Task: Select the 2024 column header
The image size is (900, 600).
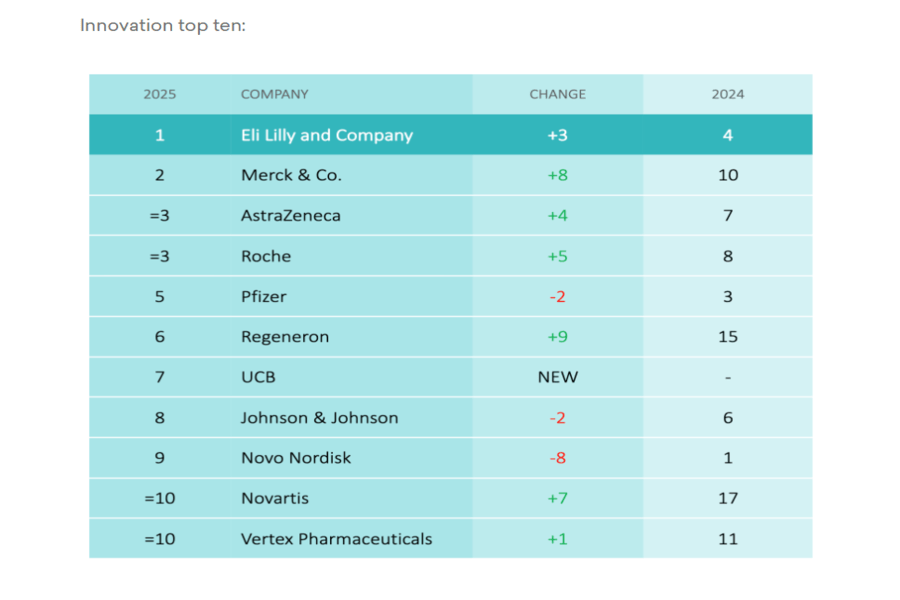Action: pos(727,94)
